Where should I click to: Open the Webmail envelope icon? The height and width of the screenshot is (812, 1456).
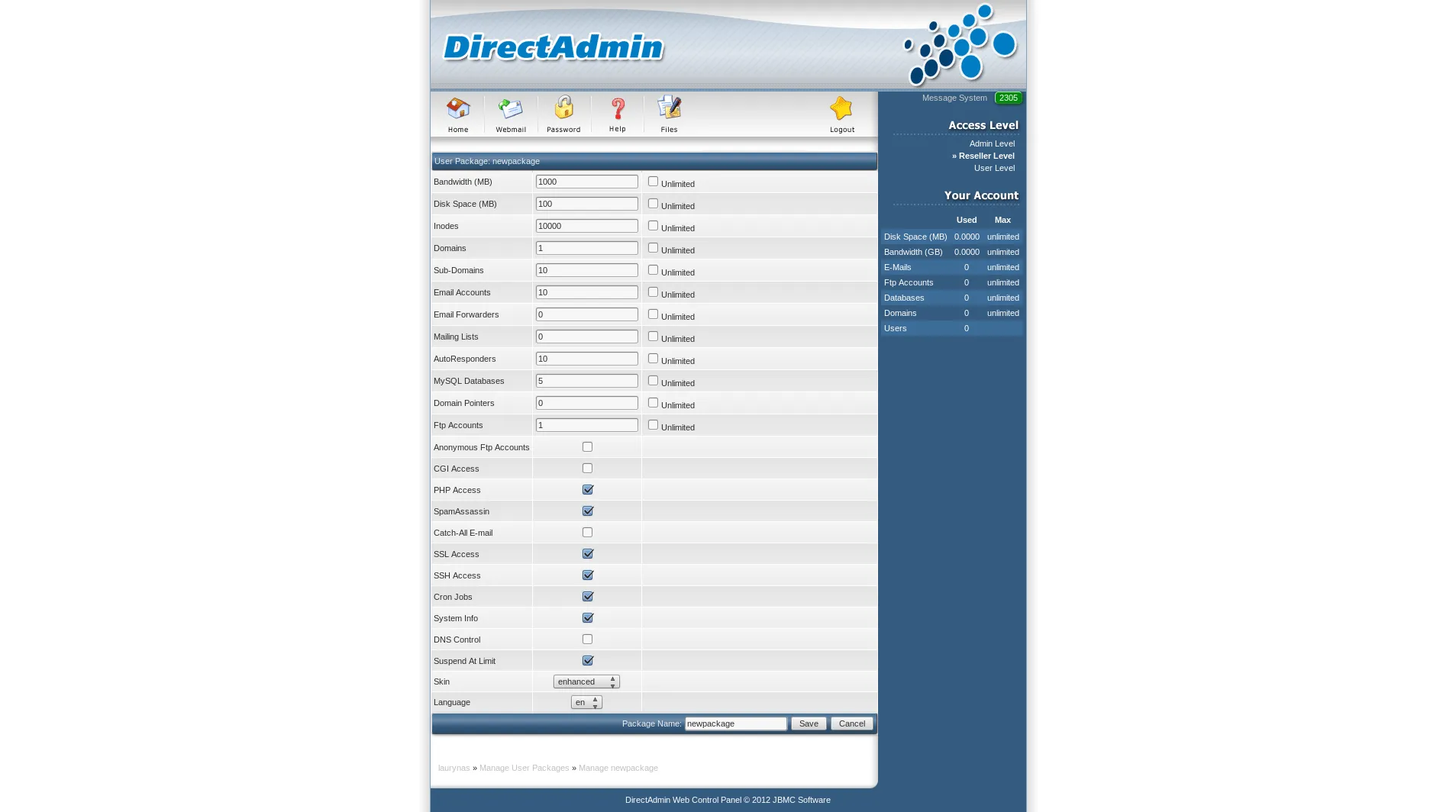510,109
